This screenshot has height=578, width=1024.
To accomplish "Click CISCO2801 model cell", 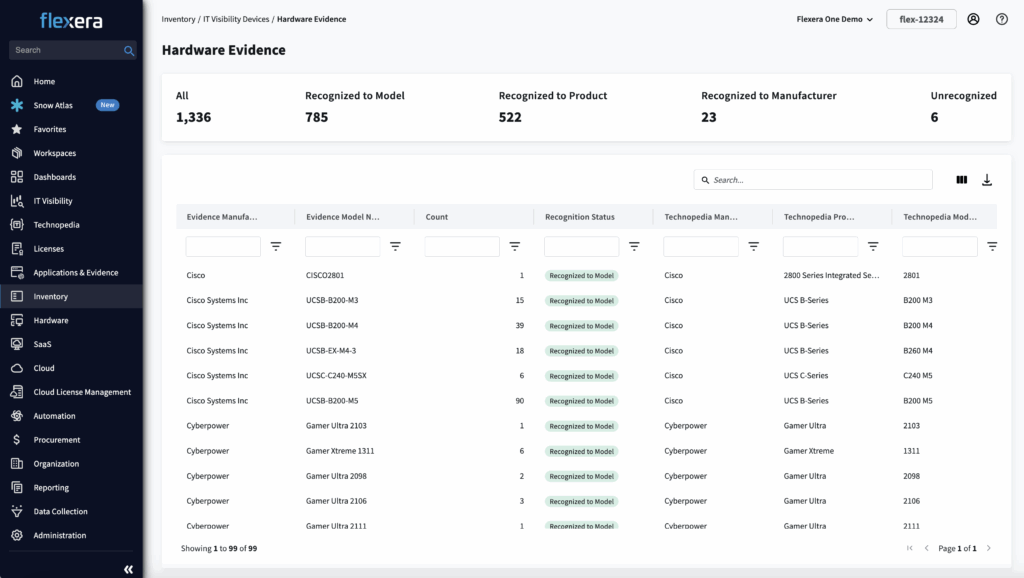I will (325, 276).
